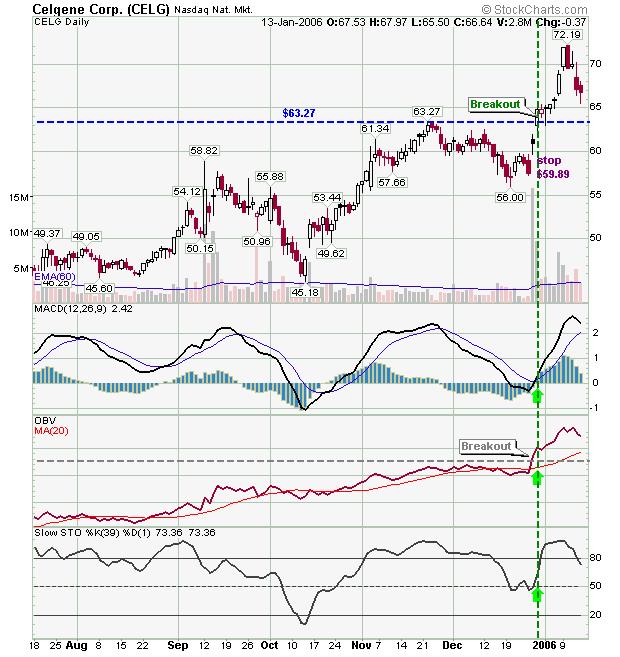620x657 pixels.
Task: Click the 'OBV' indicator label
Action: (45, 420)
